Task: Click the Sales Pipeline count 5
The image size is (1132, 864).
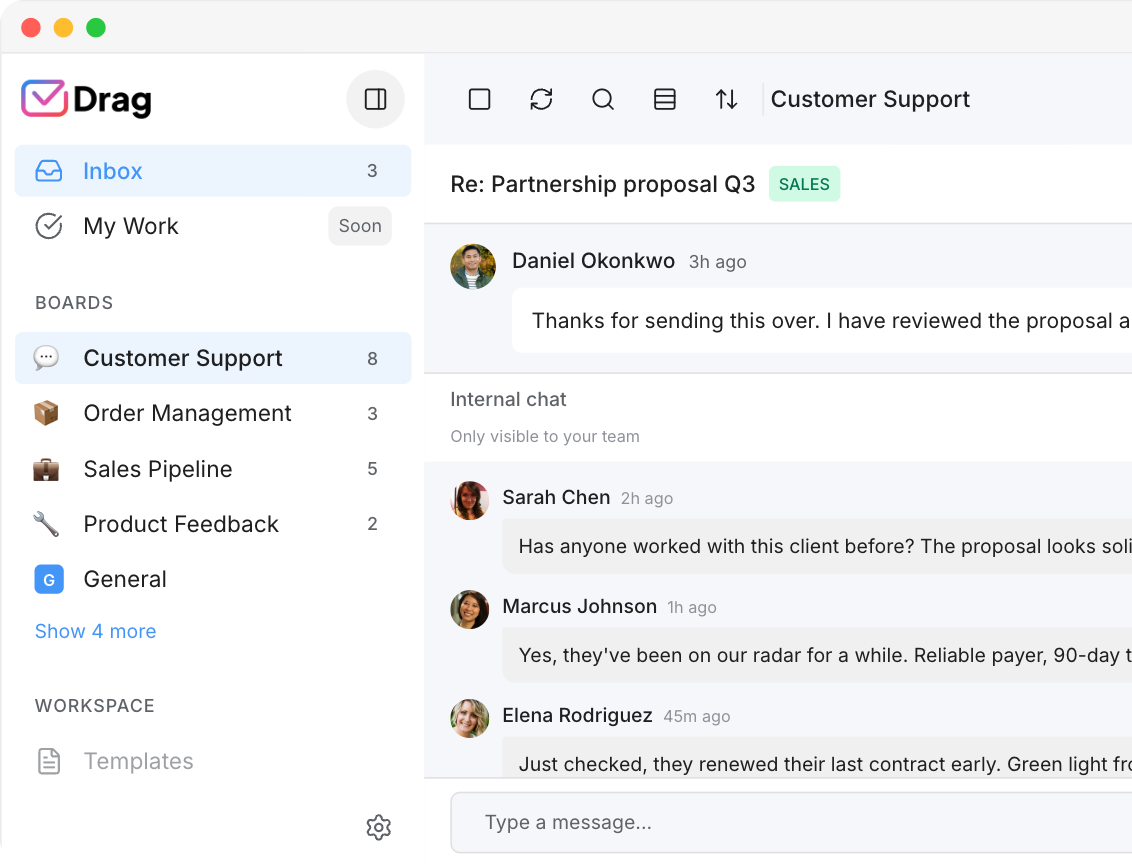Action: (x=372, y=468)
